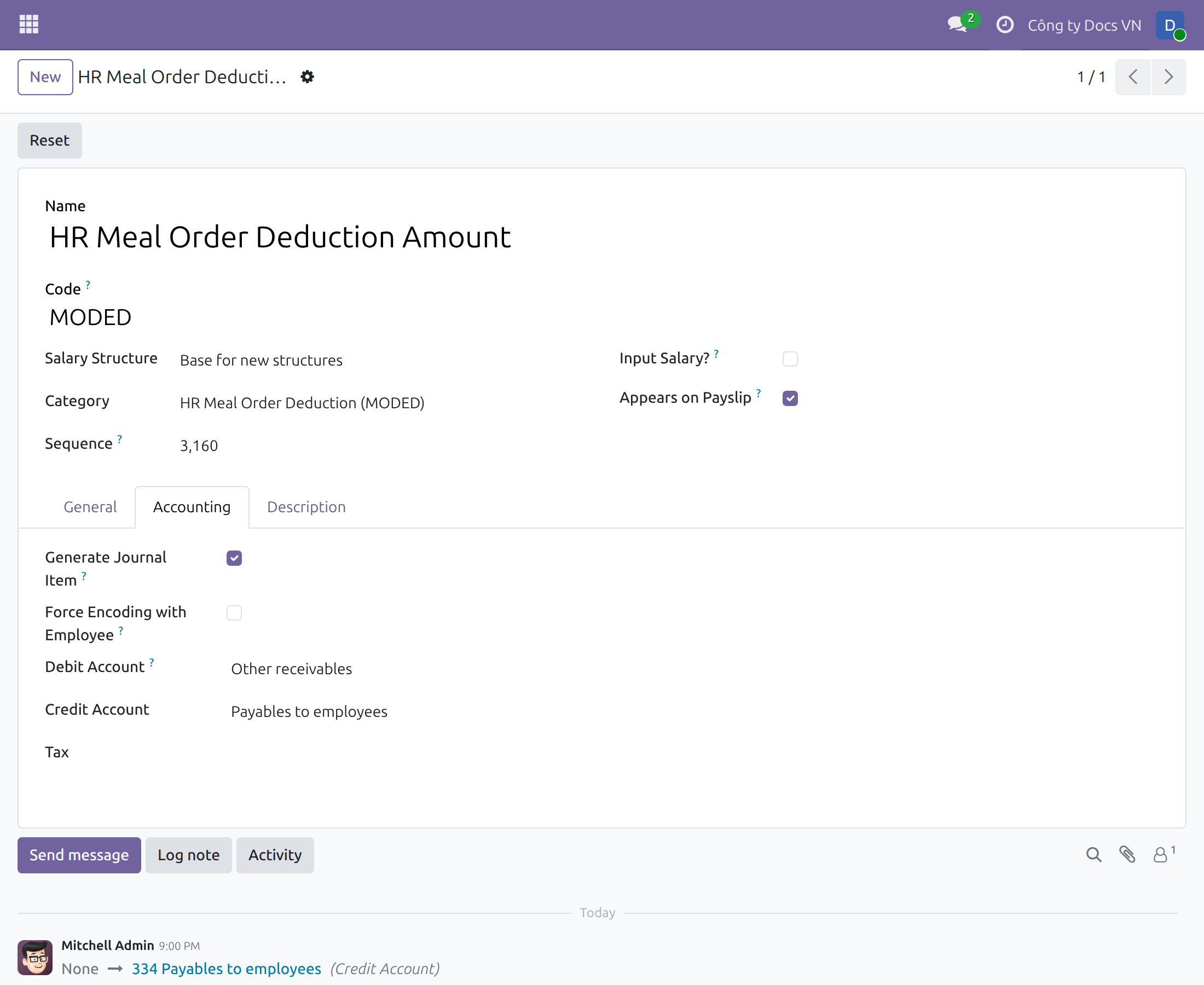
Task: Click Log note button
Action: pyautogui.click(x=188, y=855)
